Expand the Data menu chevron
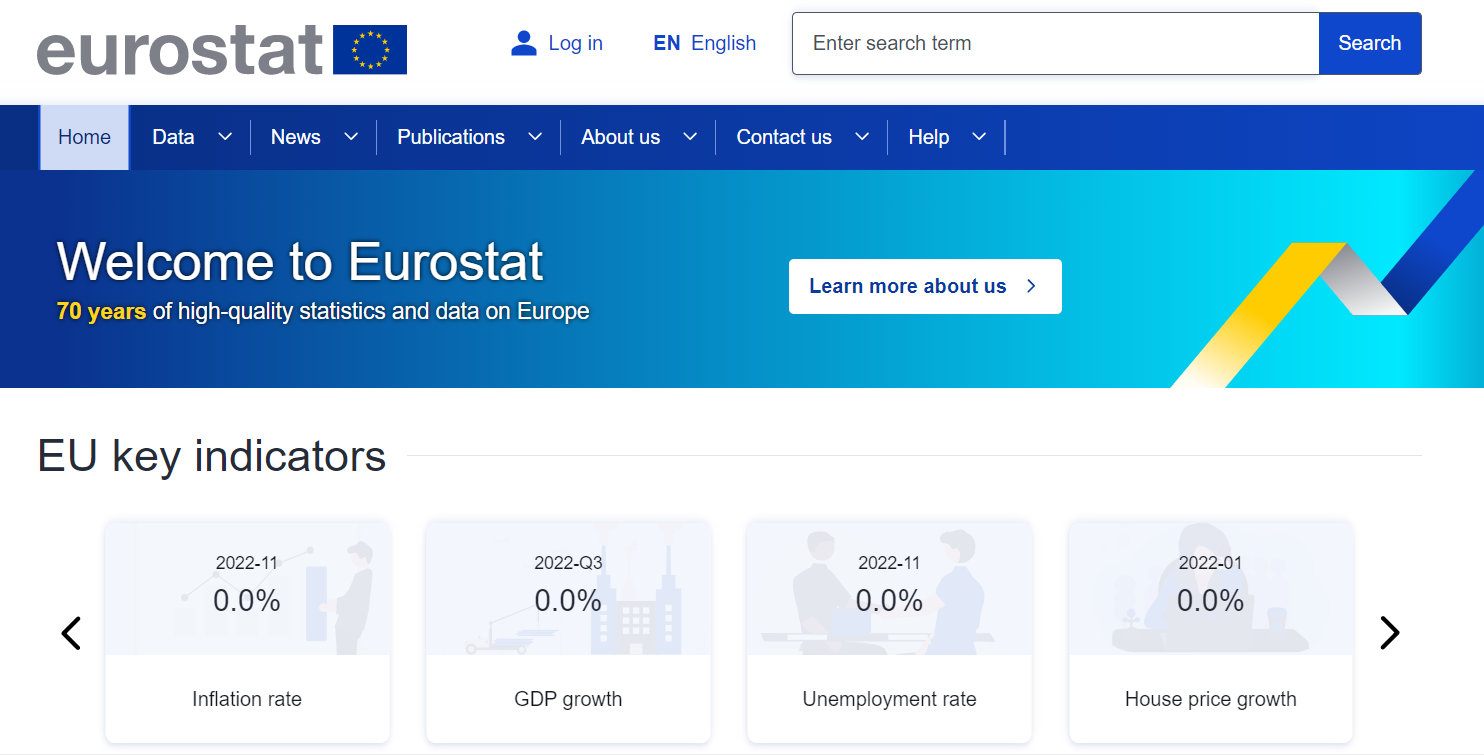The width and height of the screenshot is (1484, 755). point(225,137)
